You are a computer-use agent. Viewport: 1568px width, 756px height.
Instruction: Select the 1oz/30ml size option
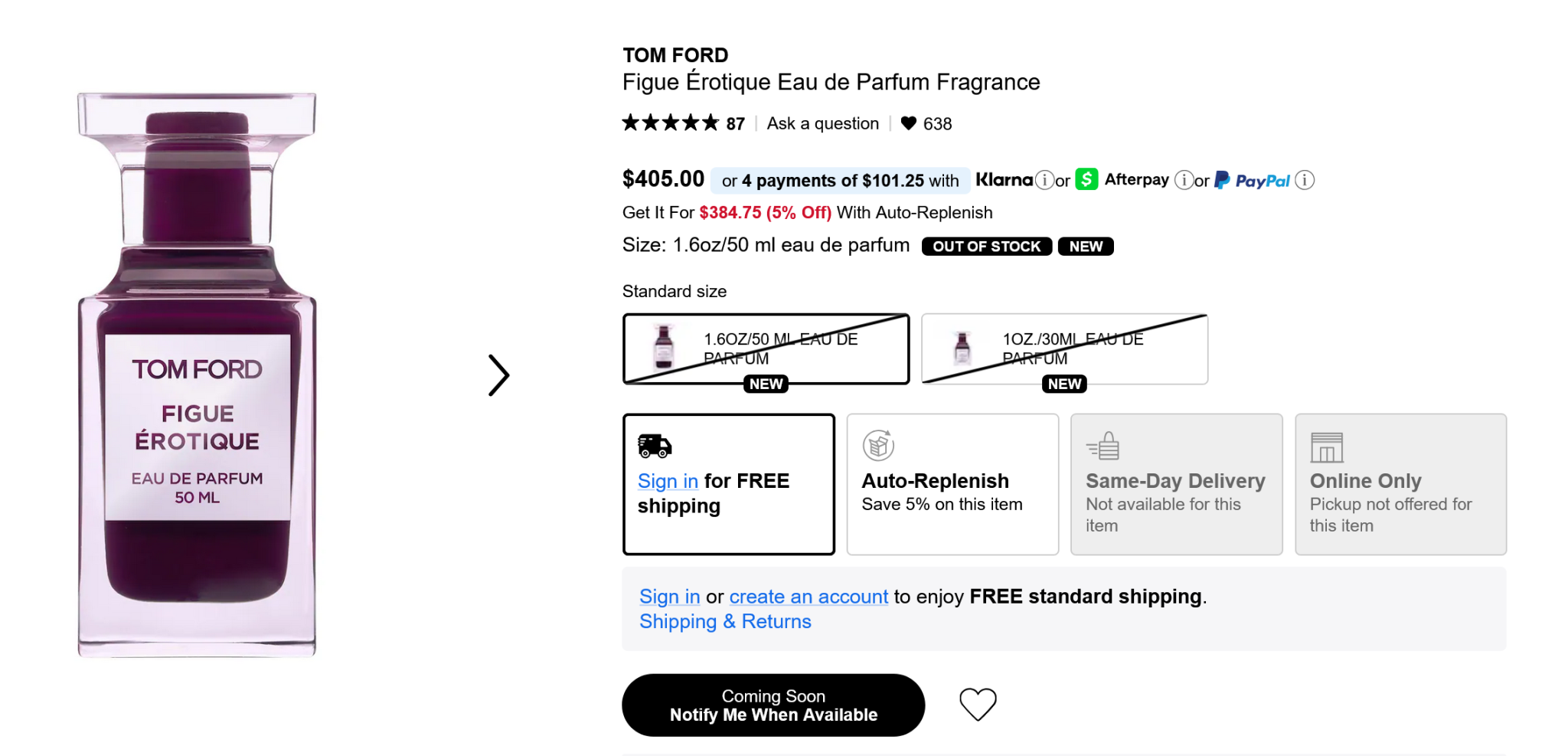pos(1064,349)
